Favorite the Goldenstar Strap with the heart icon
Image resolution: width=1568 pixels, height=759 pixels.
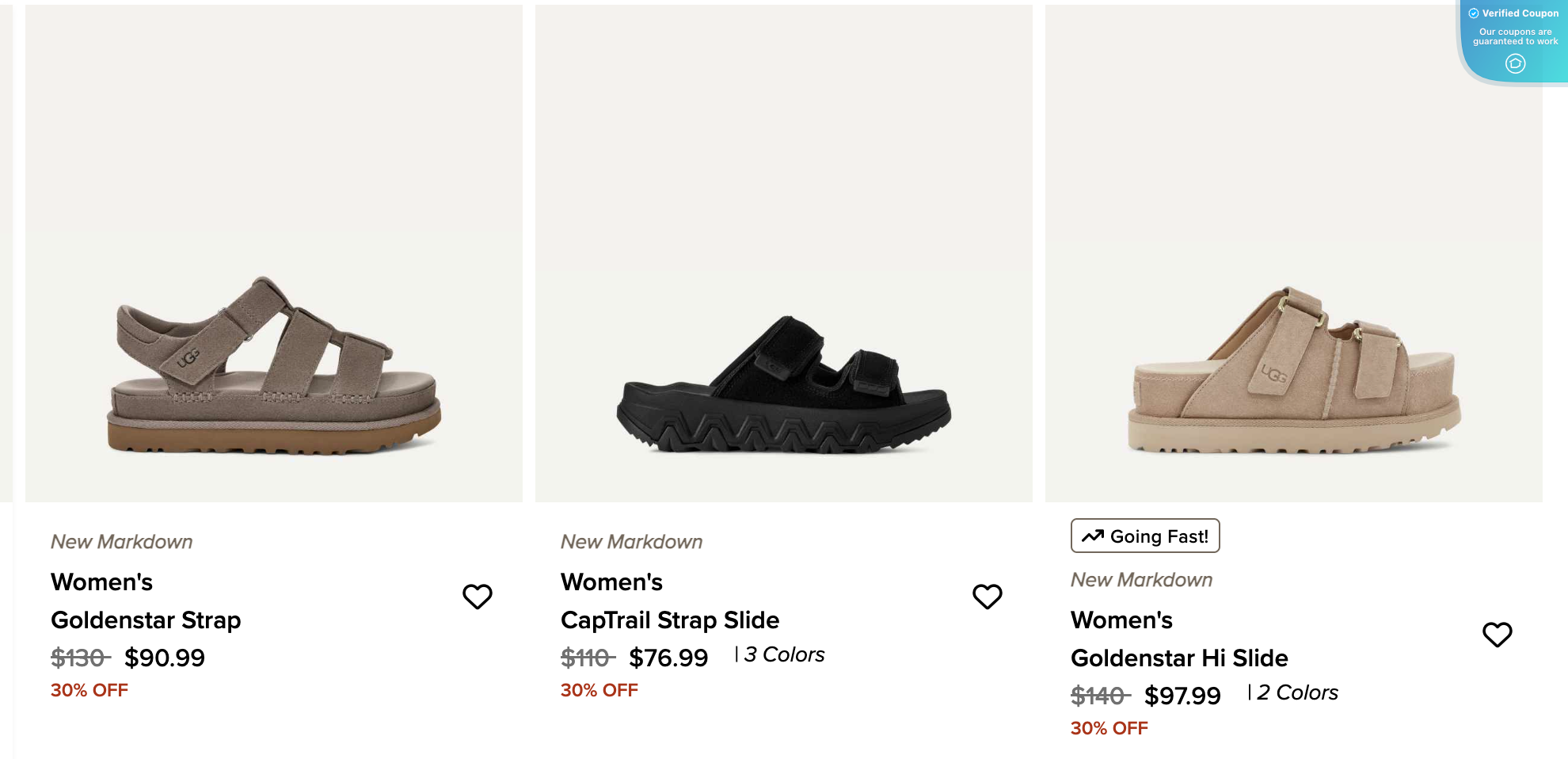(x=477, y=596)
